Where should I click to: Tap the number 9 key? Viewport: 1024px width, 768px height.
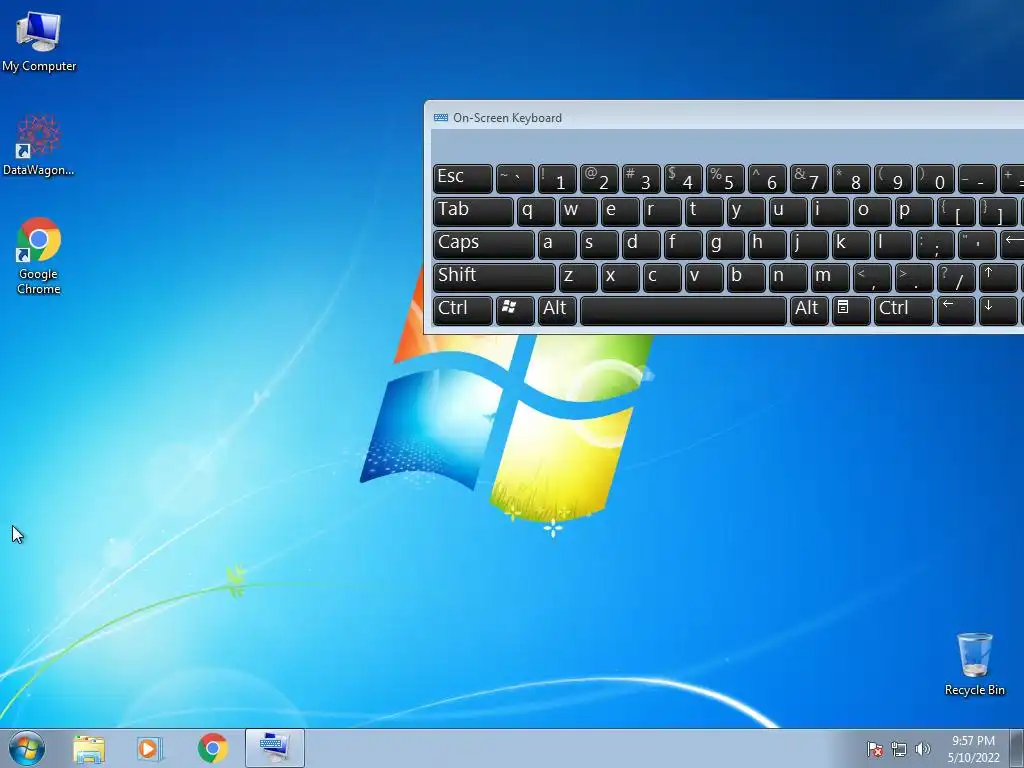pos(893,178)
